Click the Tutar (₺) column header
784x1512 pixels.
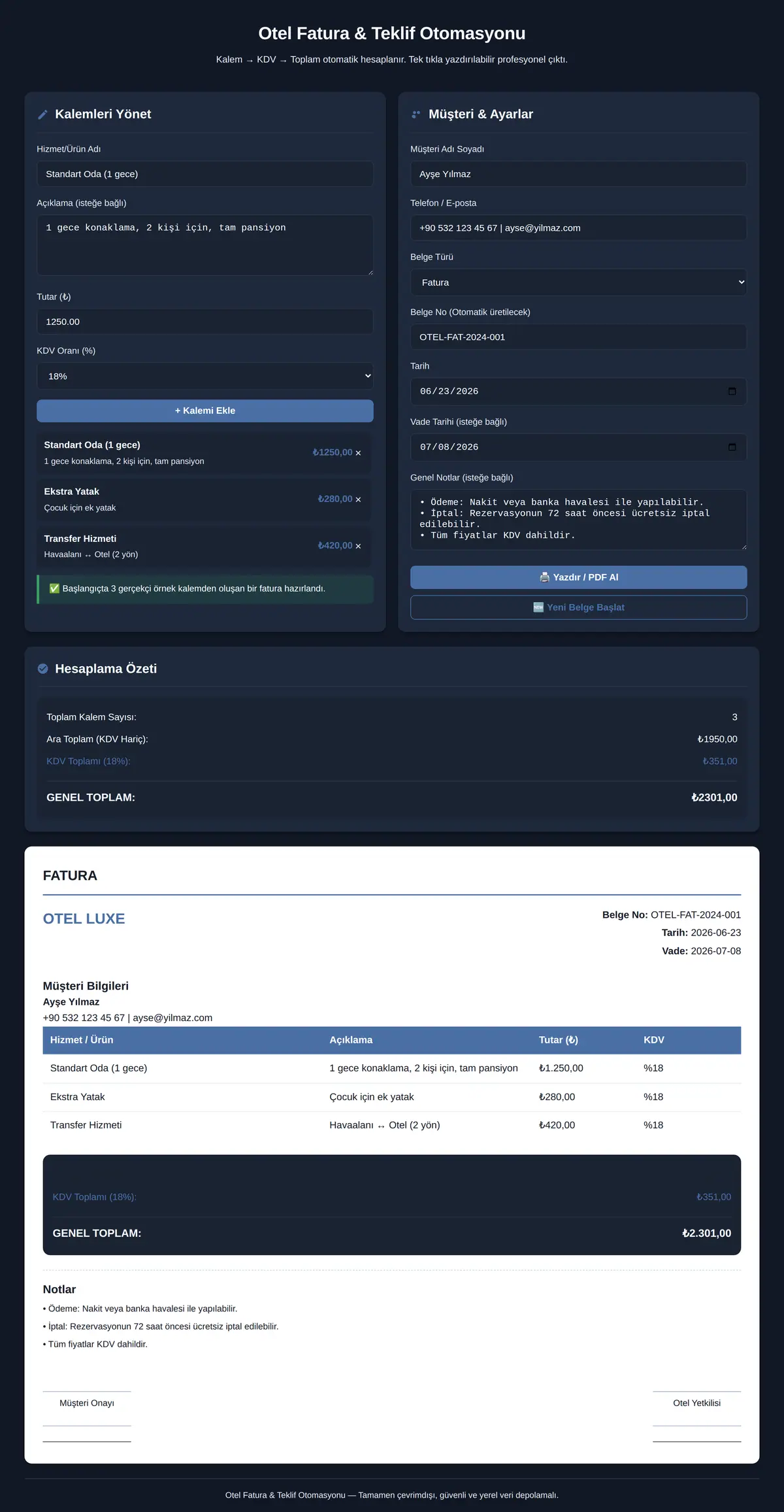[559, 1040]
